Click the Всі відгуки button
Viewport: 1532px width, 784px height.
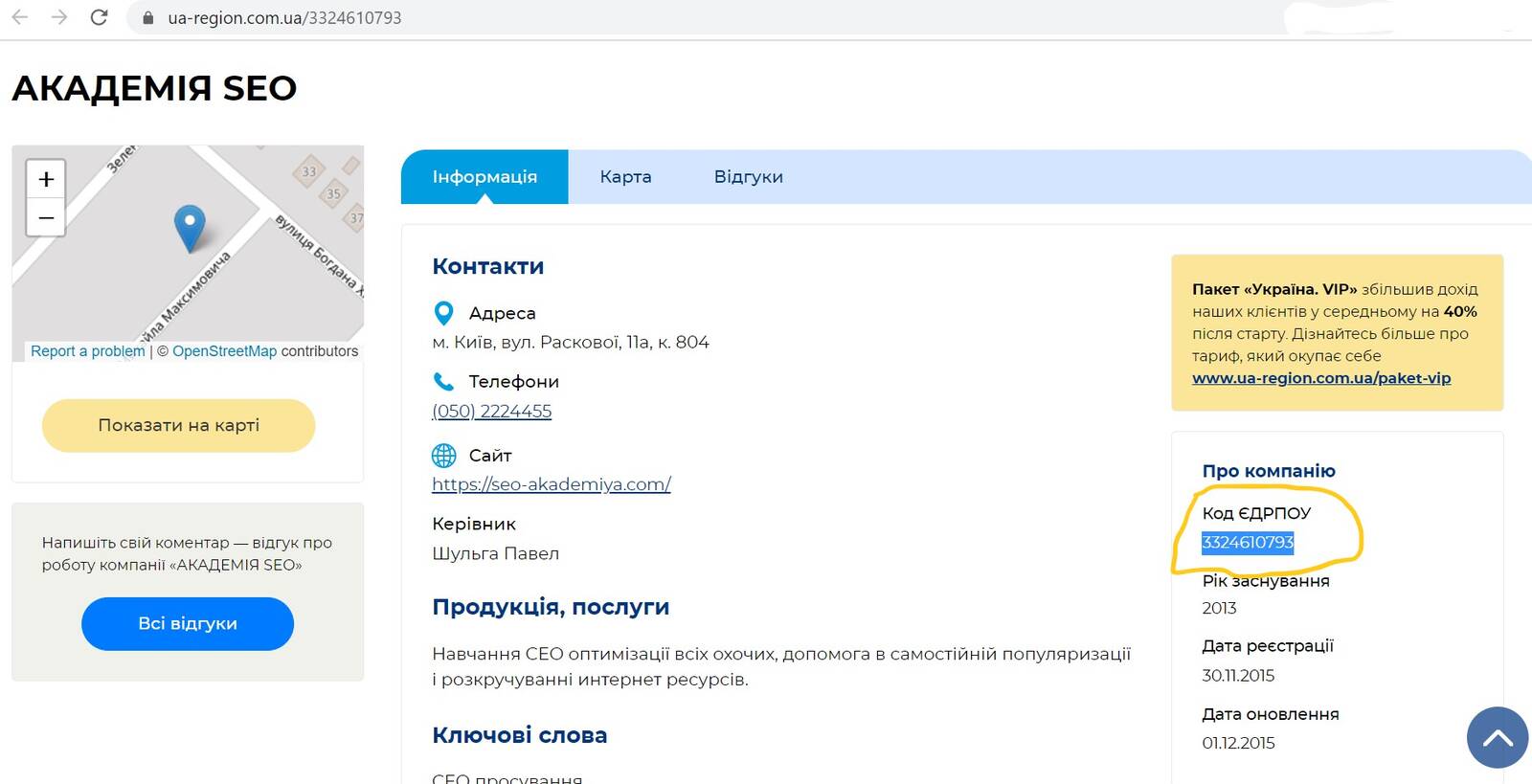[188, 623]
